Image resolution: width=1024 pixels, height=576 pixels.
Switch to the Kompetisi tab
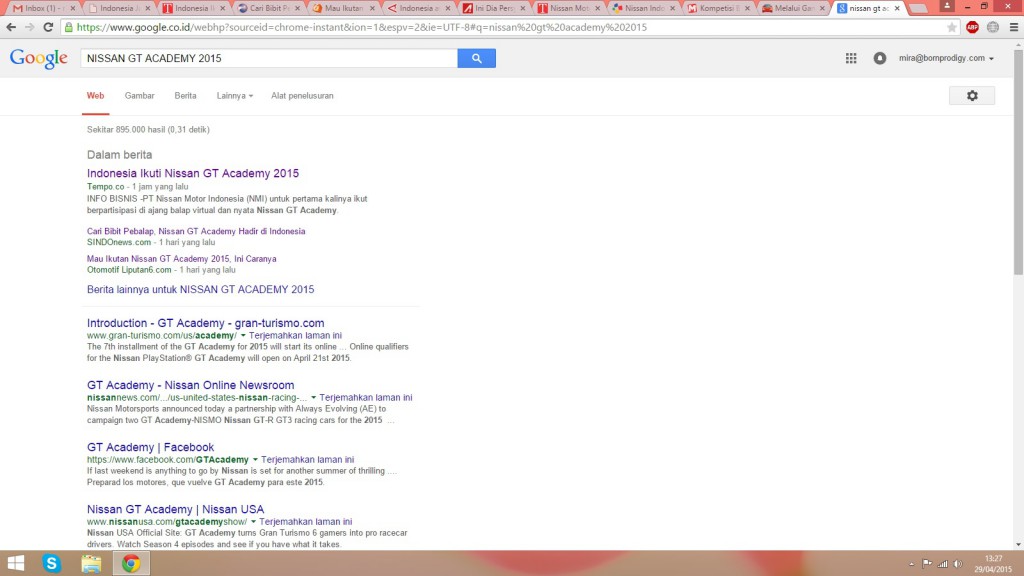pos(716,8)
